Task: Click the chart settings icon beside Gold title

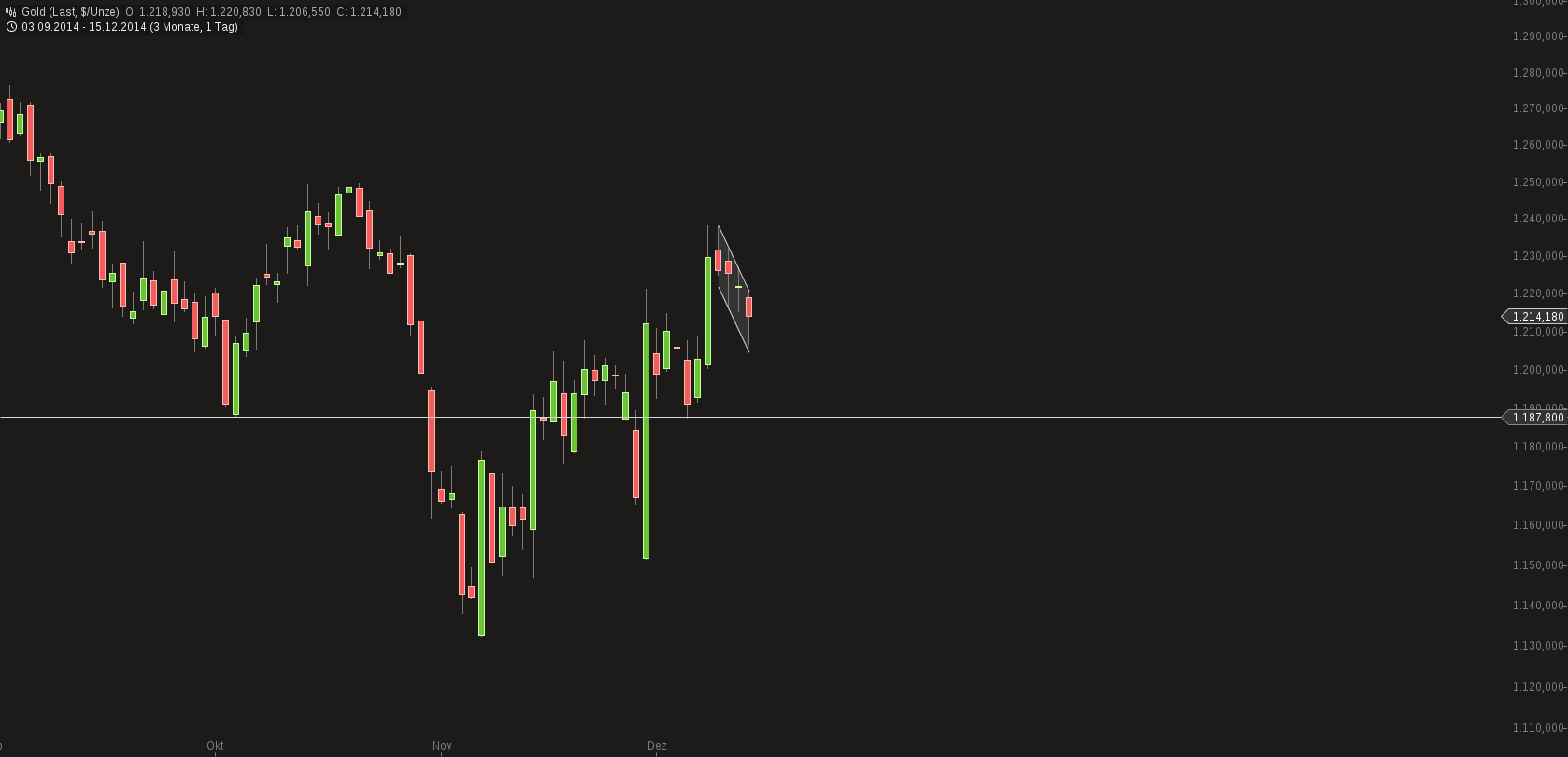Action: pyautogui.click(x=10, y=12)
